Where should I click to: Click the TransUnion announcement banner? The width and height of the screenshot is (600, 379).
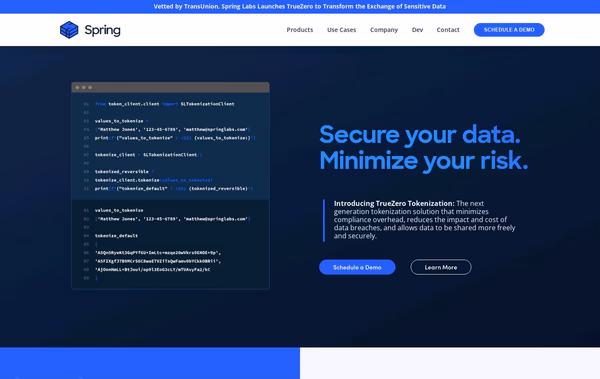[300, 7]
